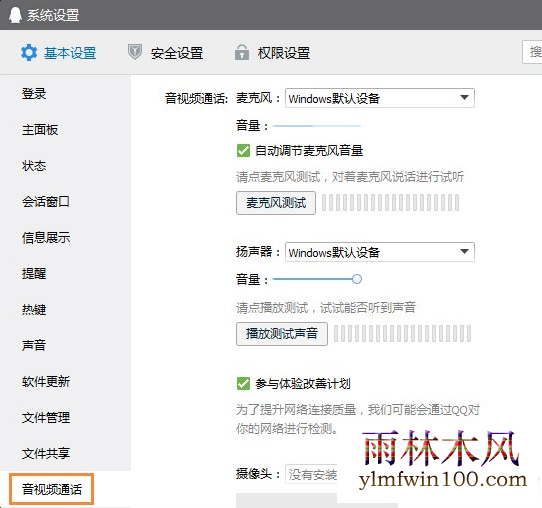Select 声音 in the sidebar

tap(34, 345)
